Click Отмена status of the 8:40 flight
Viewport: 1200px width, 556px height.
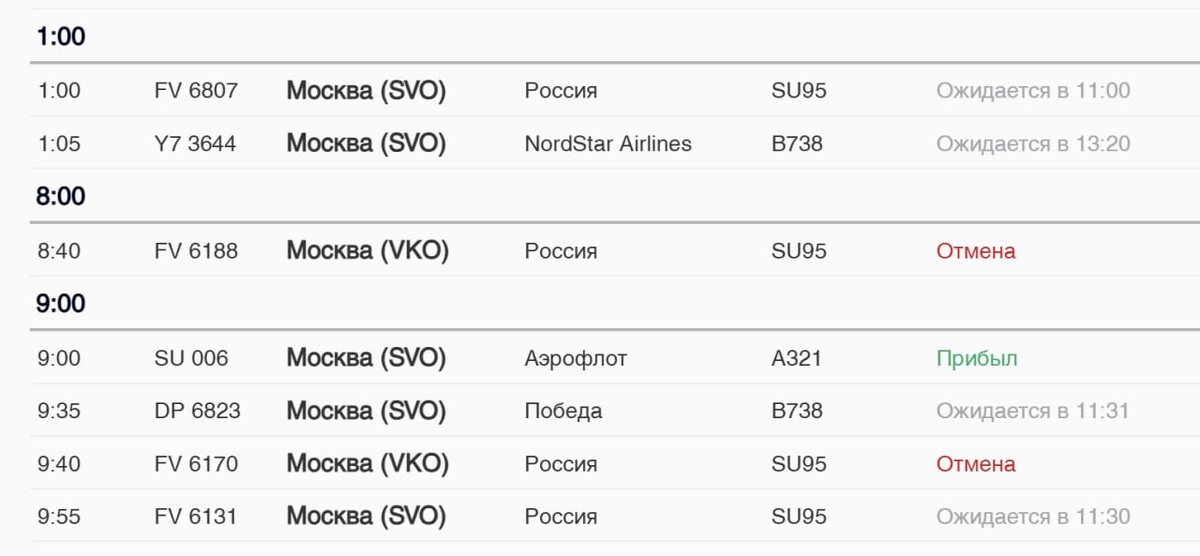[x=975, y=251]
